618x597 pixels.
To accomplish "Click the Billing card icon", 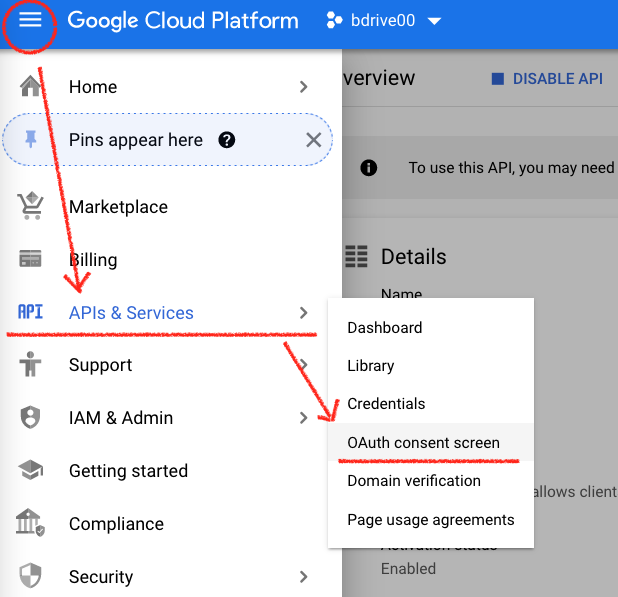I will point(30,260).
